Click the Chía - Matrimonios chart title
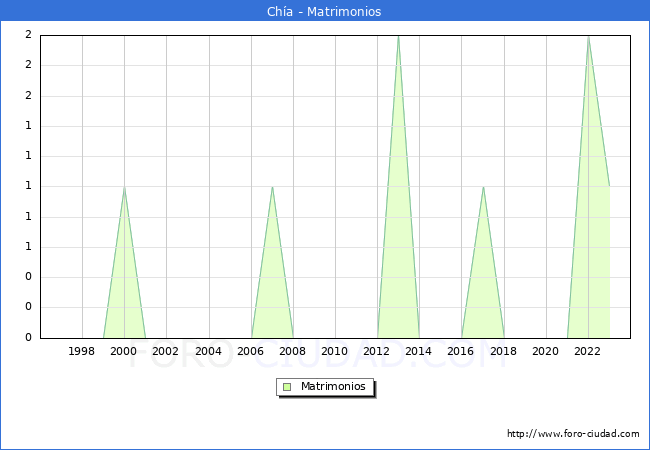The image size is (650, 450). point(324,12)
